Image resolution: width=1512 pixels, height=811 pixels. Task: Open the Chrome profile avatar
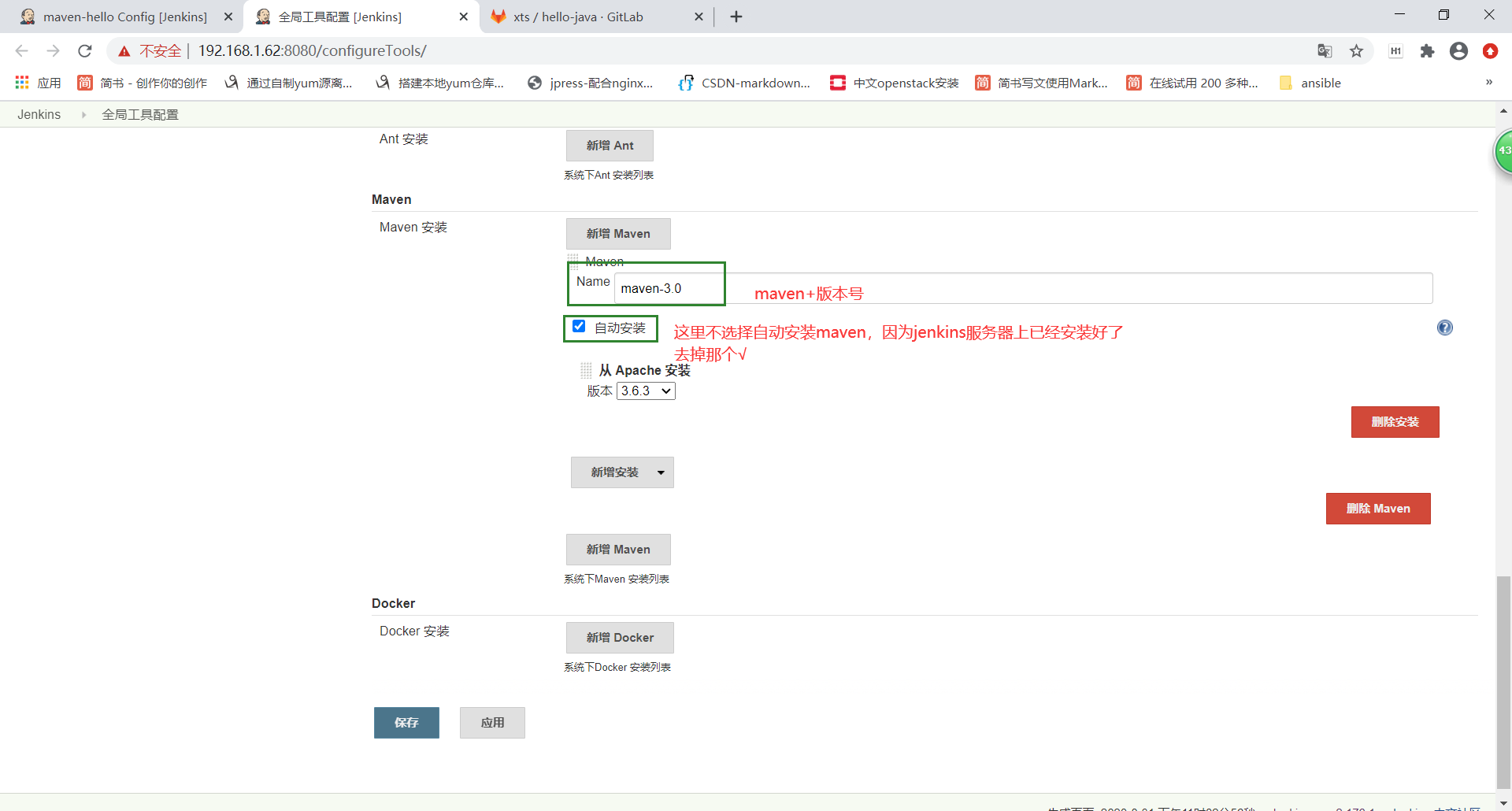[1458, 51]
